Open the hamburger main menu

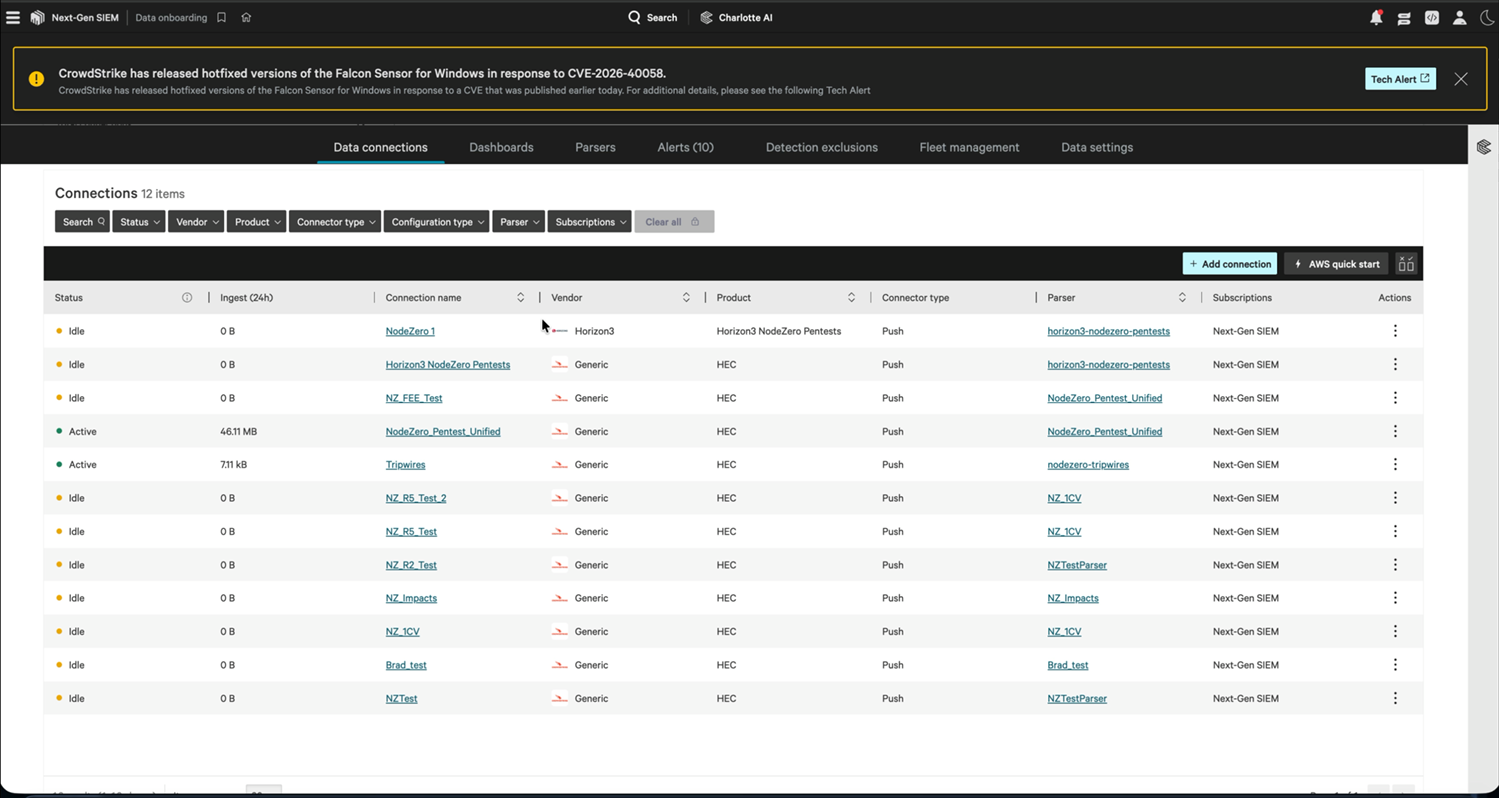(13, 17)
